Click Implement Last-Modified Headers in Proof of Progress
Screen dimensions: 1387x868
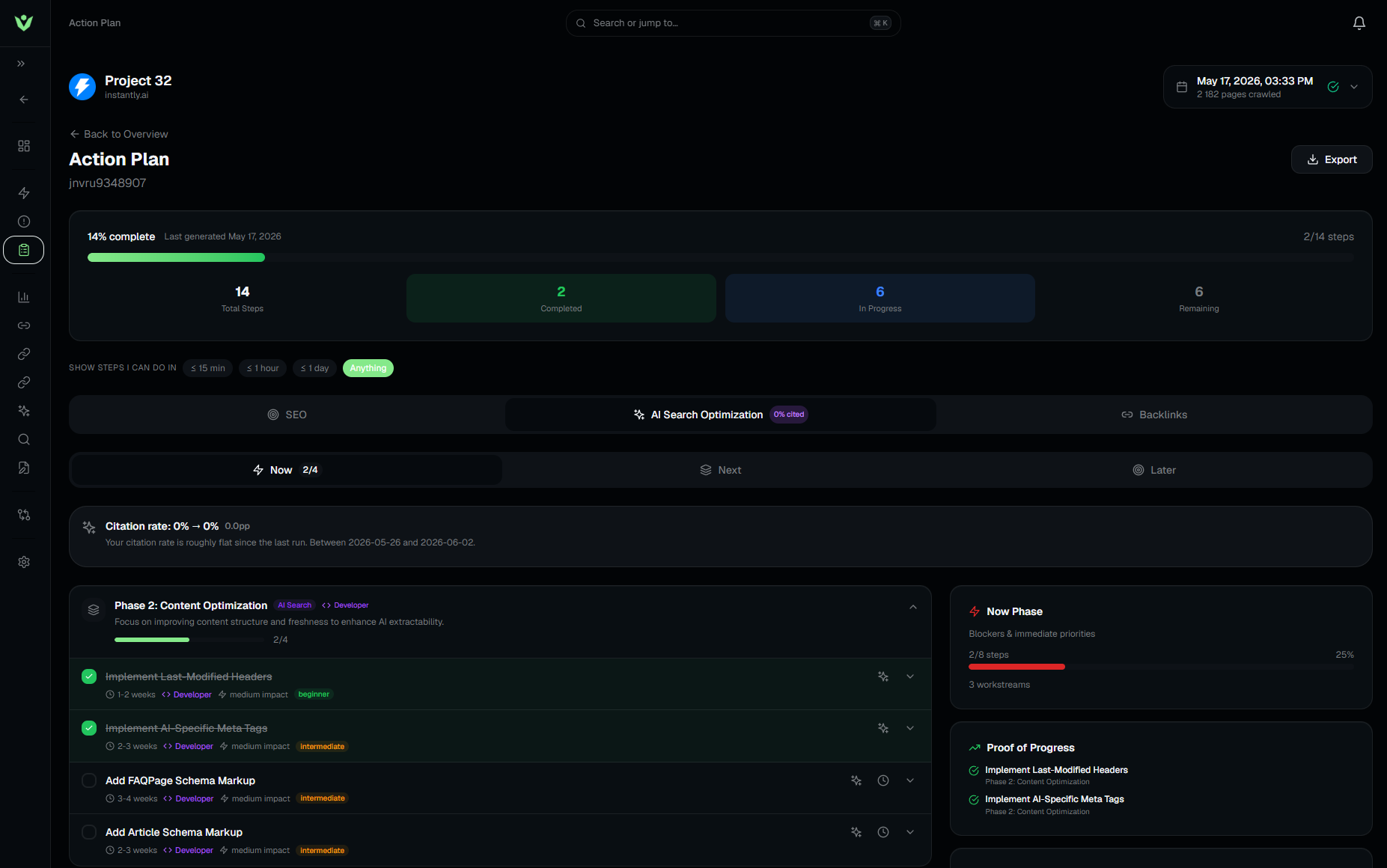tap(1056, 770)
